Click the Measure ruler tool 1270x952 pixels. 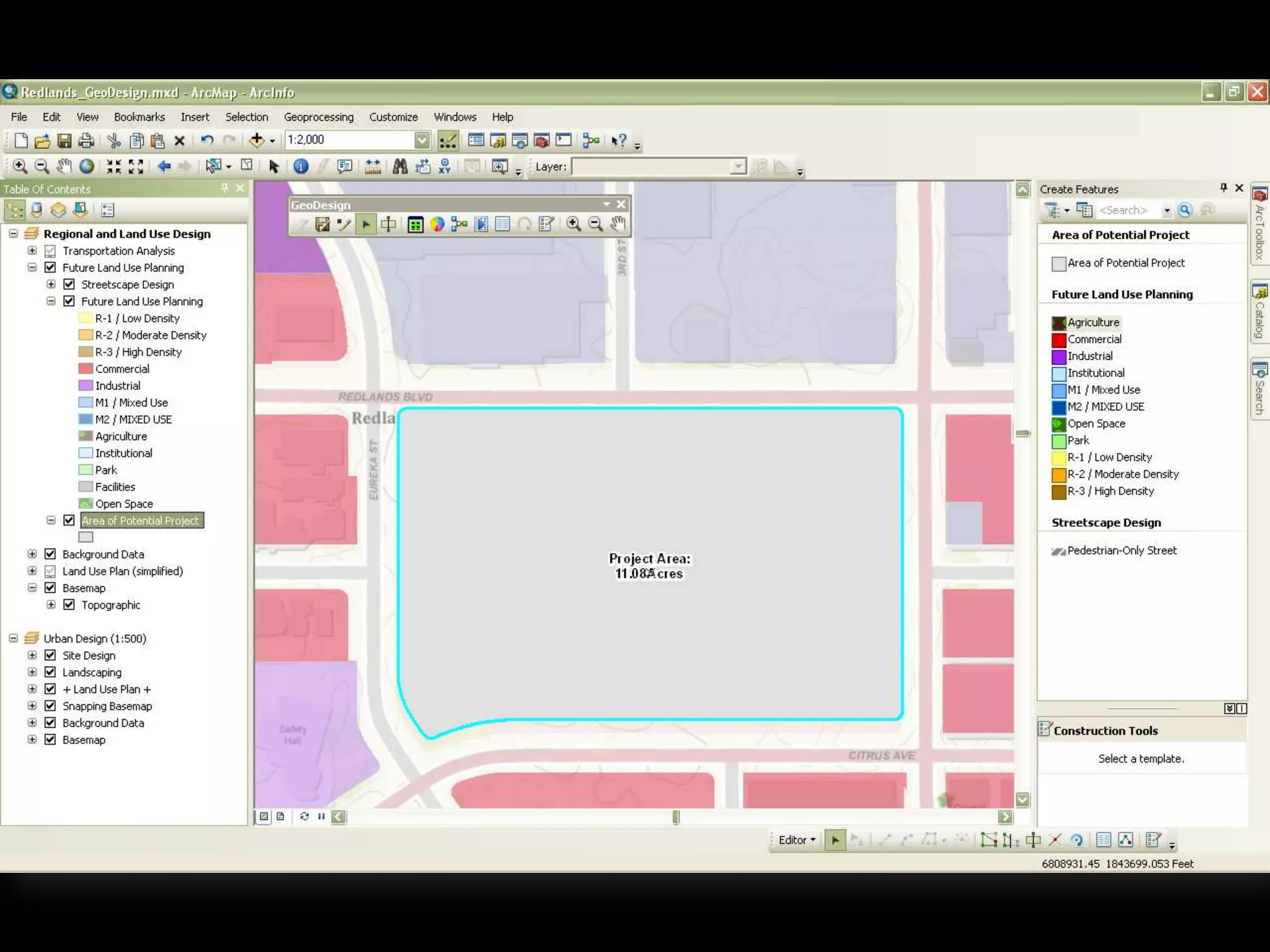point(373,166)
